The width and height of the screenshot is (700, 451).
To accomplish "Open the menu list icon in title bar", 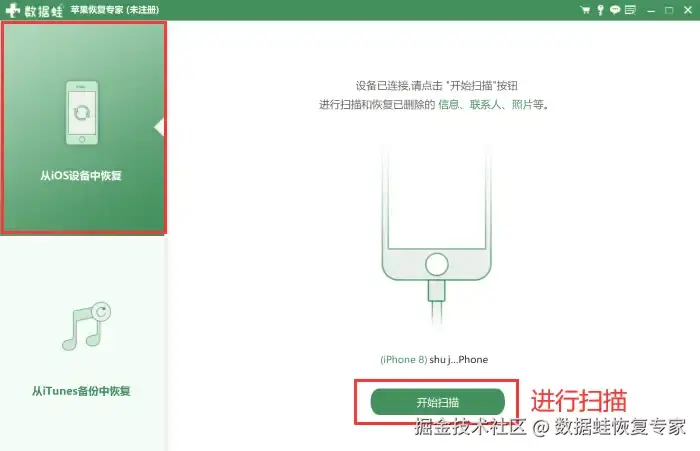I will tap(630, 10).
